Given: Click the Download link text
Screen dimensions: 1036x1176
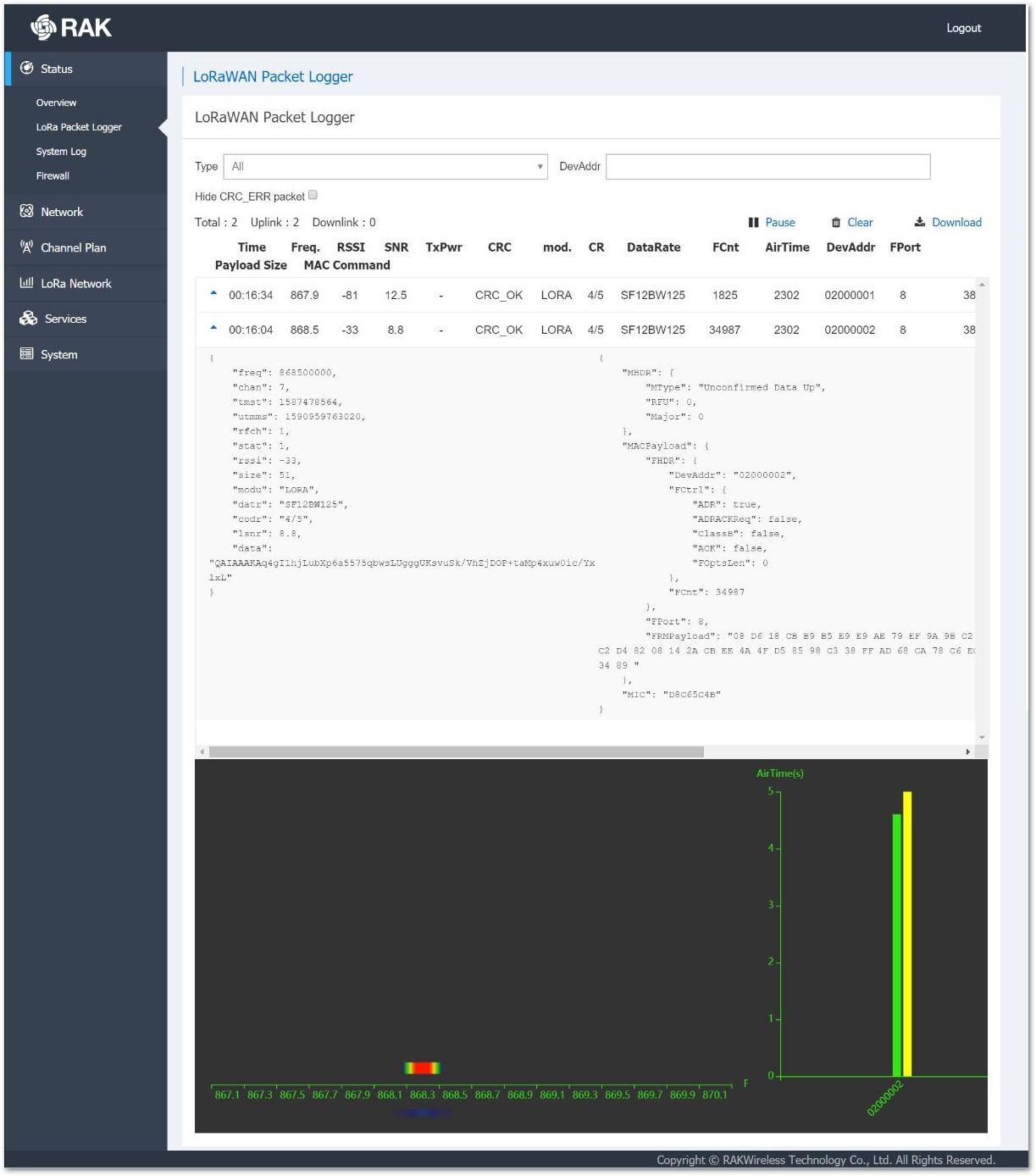Looking at the screenshot, I should (956, 222).
